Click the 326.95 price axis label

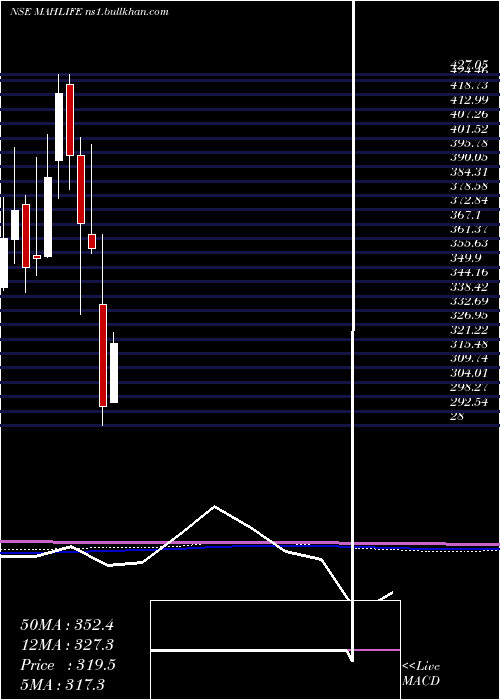pos(469,315)
